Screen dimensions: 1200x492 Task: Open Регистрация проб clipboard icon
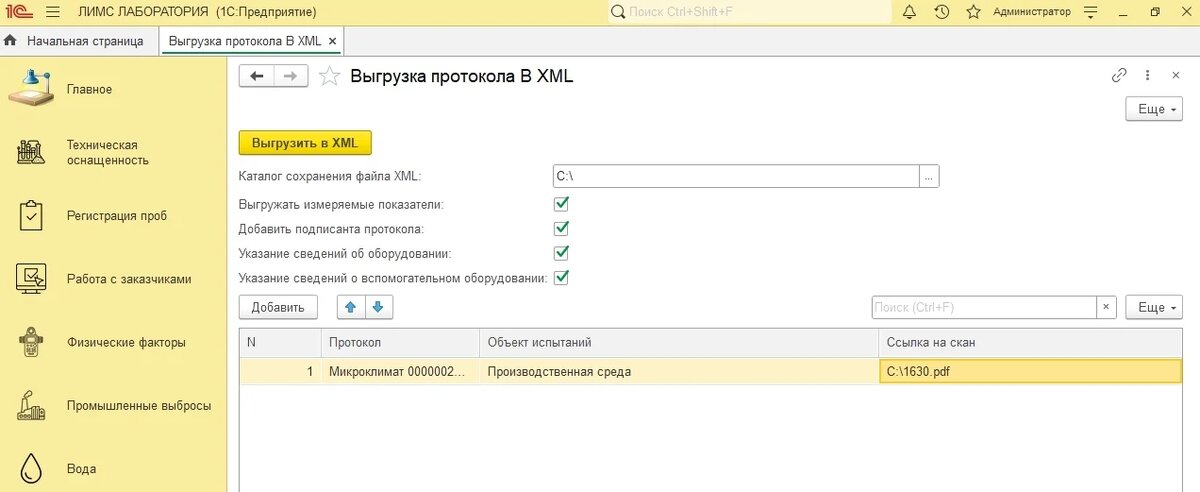coord(32,215)
